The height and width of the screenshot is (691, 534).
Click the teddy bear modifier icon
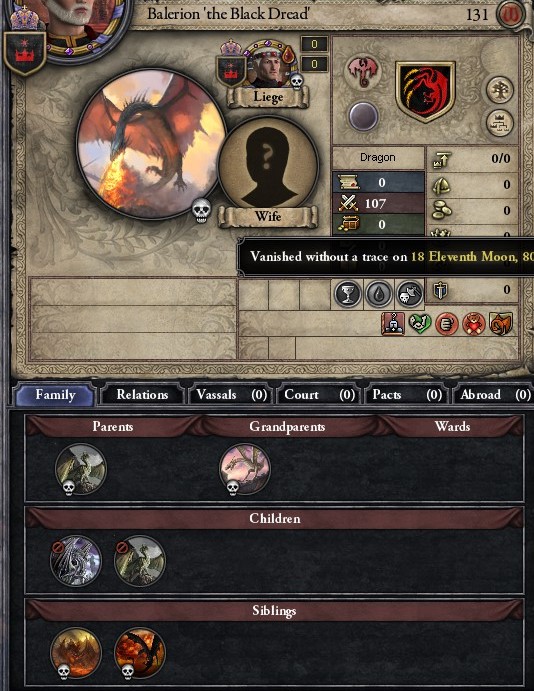click(x=474, y=324)
